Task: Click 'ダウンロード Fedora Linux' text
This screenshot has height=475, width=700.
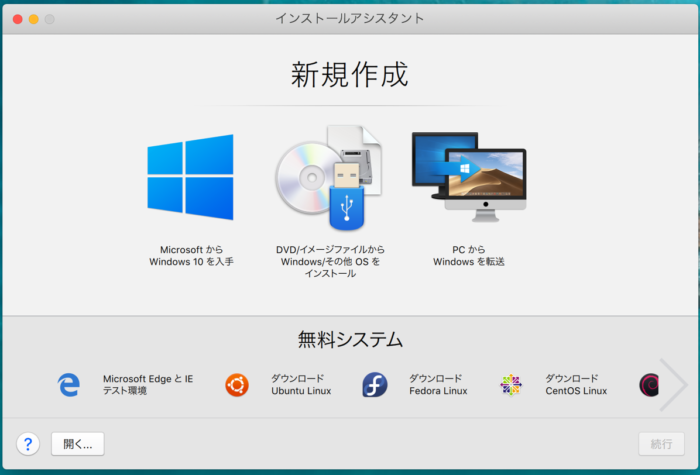Action: [x=438, y=384]
